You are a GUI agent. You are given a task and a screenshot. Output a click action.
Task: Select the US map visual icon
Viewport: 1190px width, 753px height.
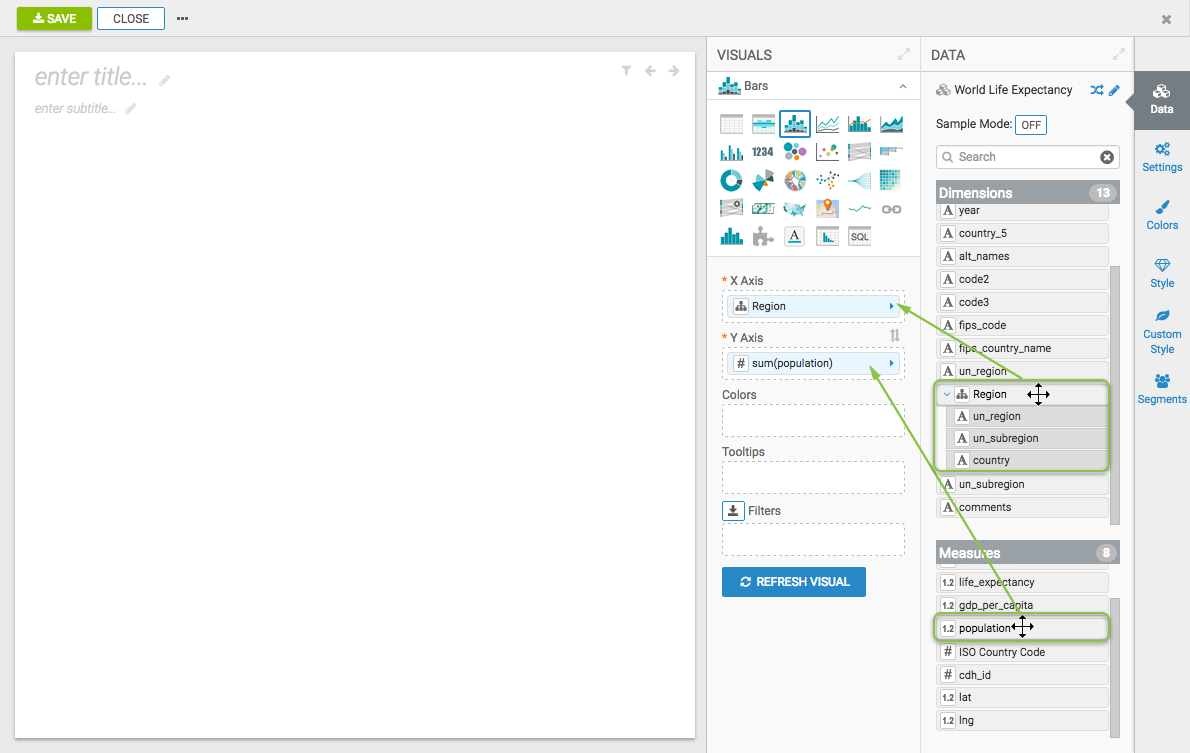[795, 208]
